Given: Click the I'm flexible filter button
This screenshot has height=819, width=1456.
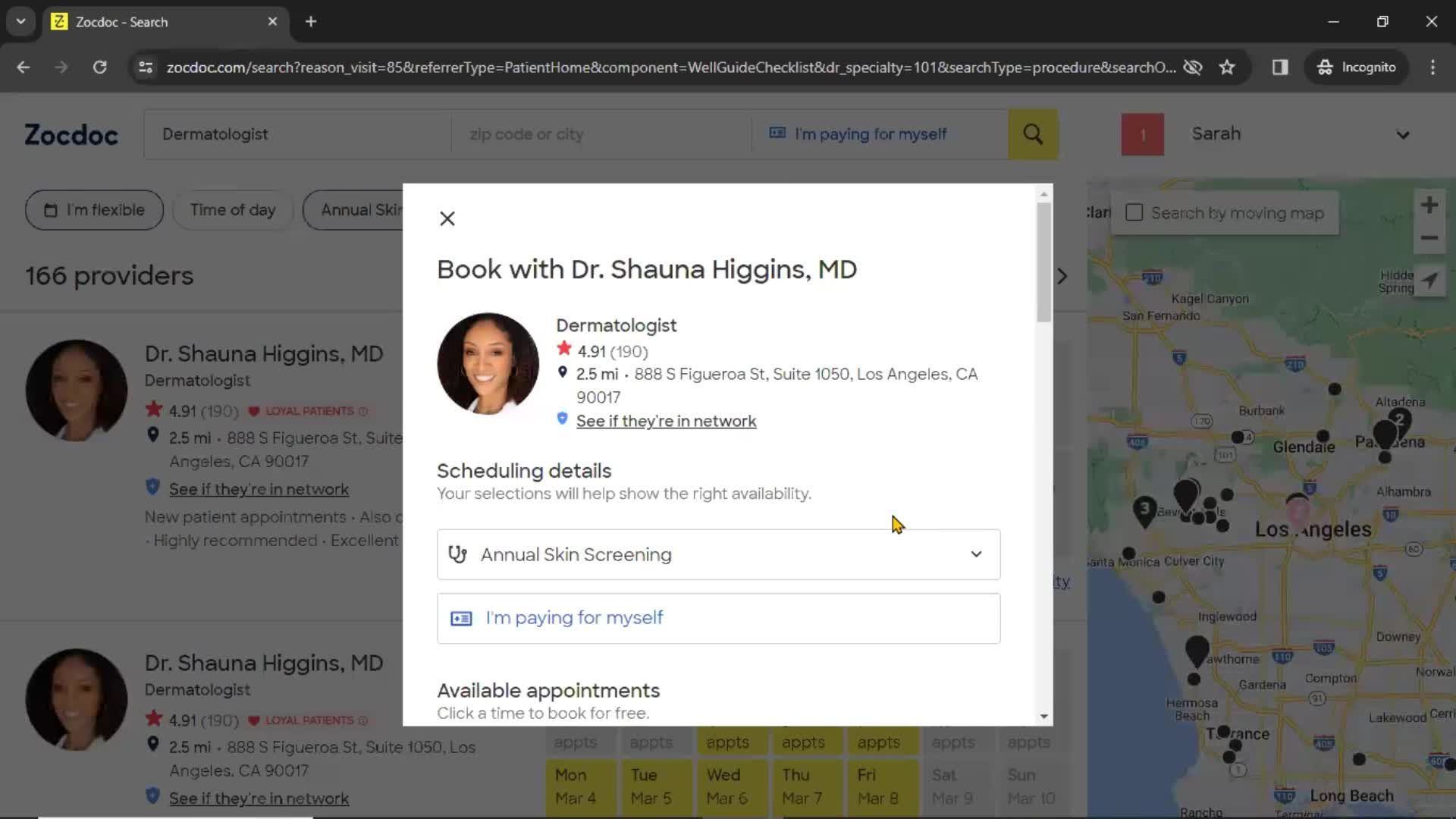Looking at the screenshot, I should (x=94, y=210).
